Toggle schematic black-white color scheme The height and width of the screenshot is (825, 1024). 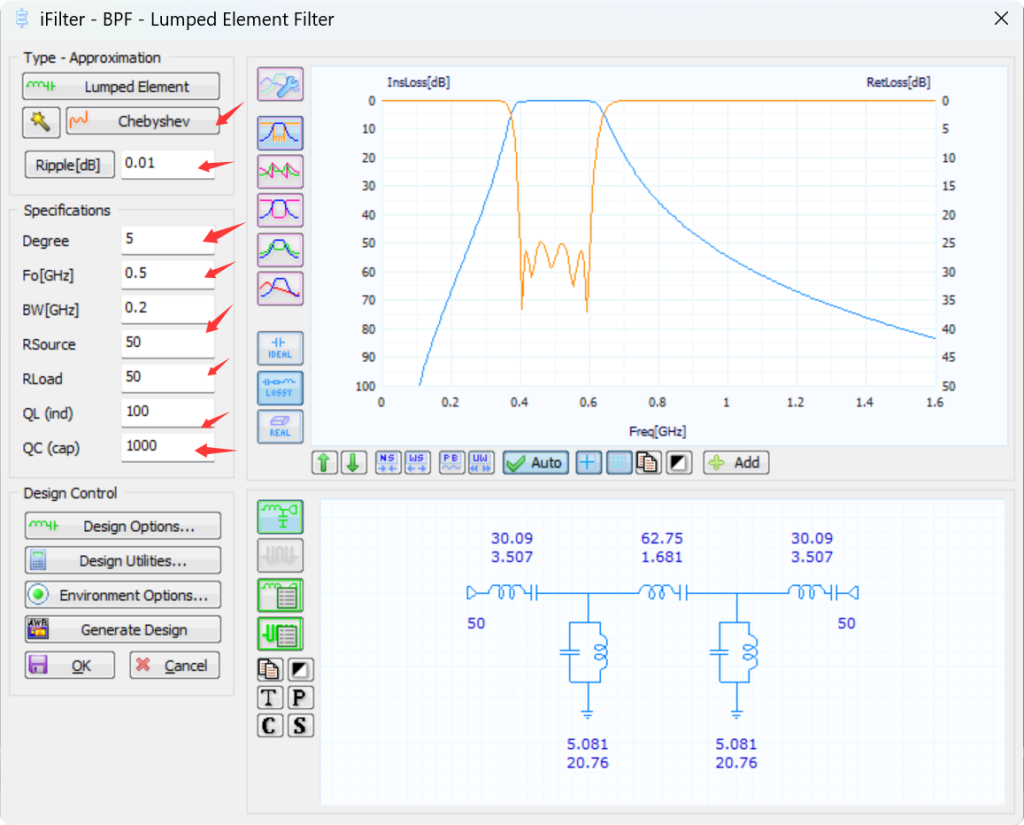300,670
